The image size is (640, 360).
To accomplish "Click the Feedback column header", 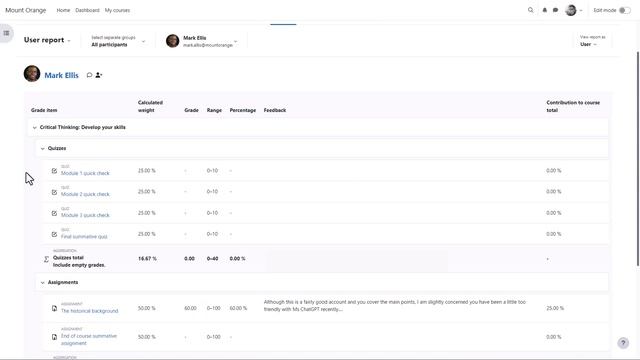I will coord(275,110).
